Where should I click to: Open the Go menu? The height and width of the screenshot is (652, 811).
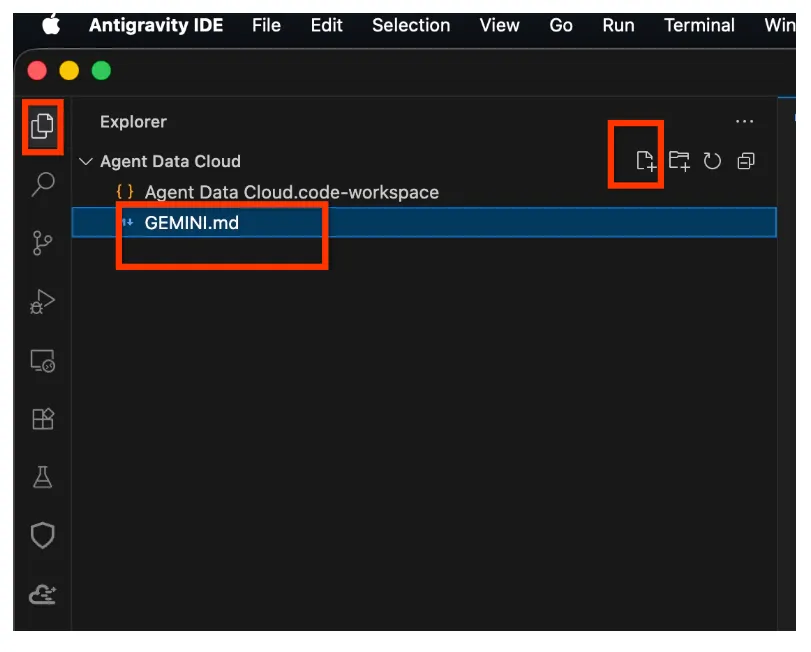coord(561,25)
